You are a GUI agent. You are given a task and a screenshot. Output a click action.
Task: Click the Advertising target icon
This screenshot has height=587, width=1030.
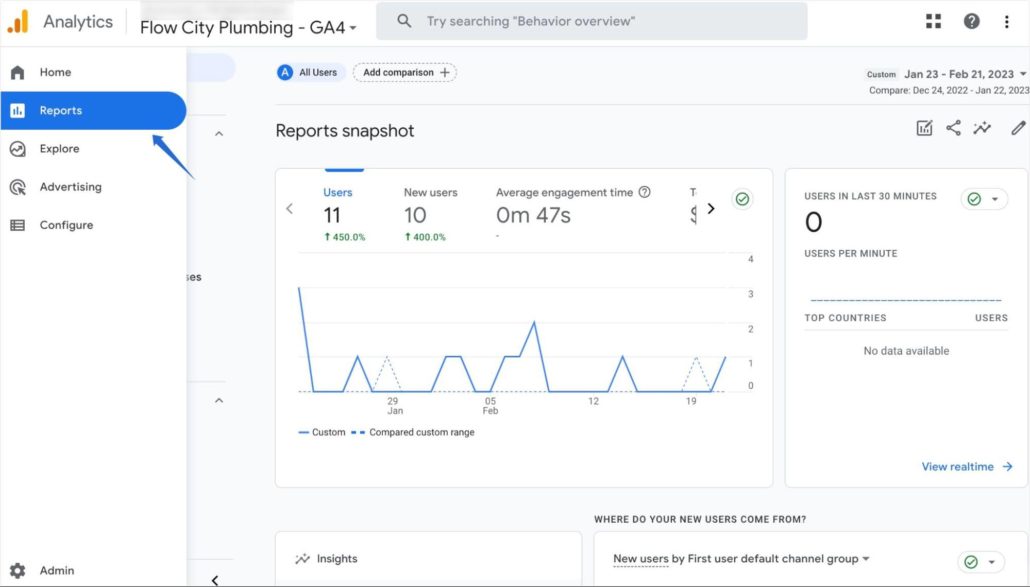click(x=18, y=187)
